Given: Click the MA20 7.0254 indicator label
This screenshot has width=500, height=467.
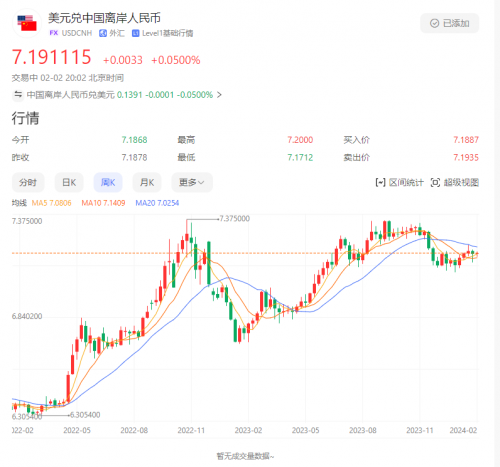Looking at the screenshot, I should coord(157,203).
